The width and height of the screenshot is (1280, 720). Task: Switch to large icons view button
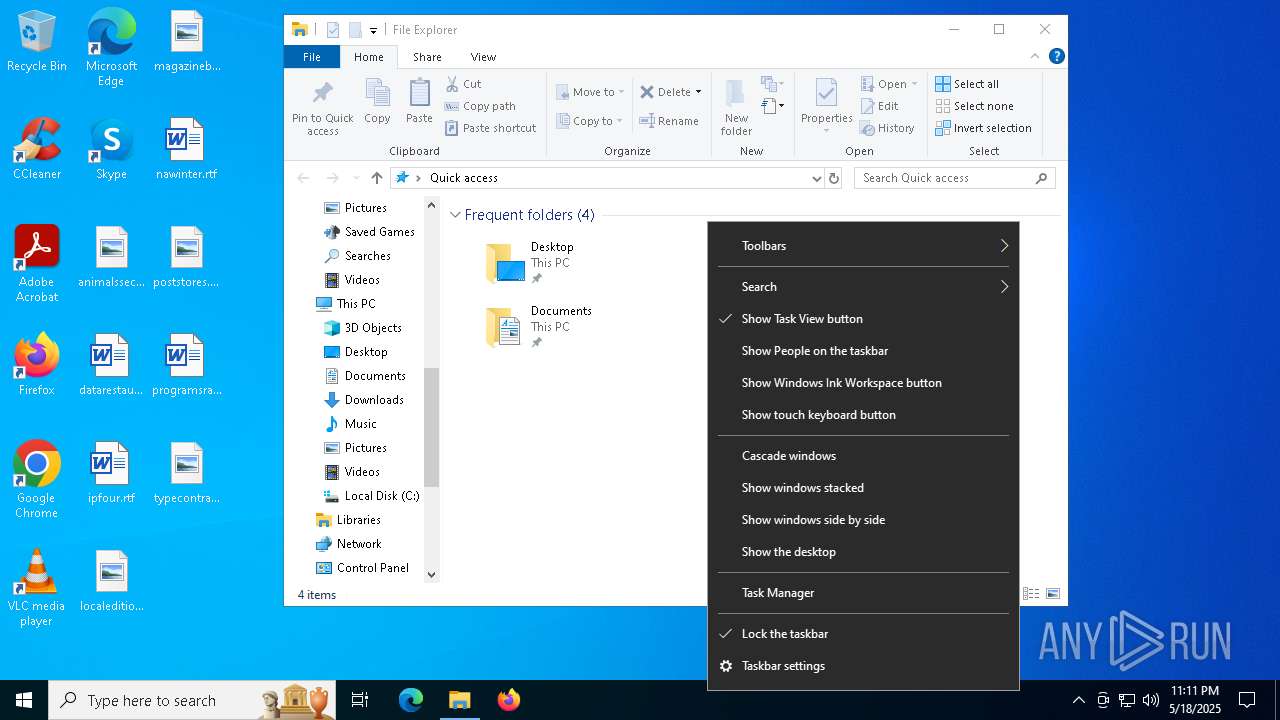1052,594
